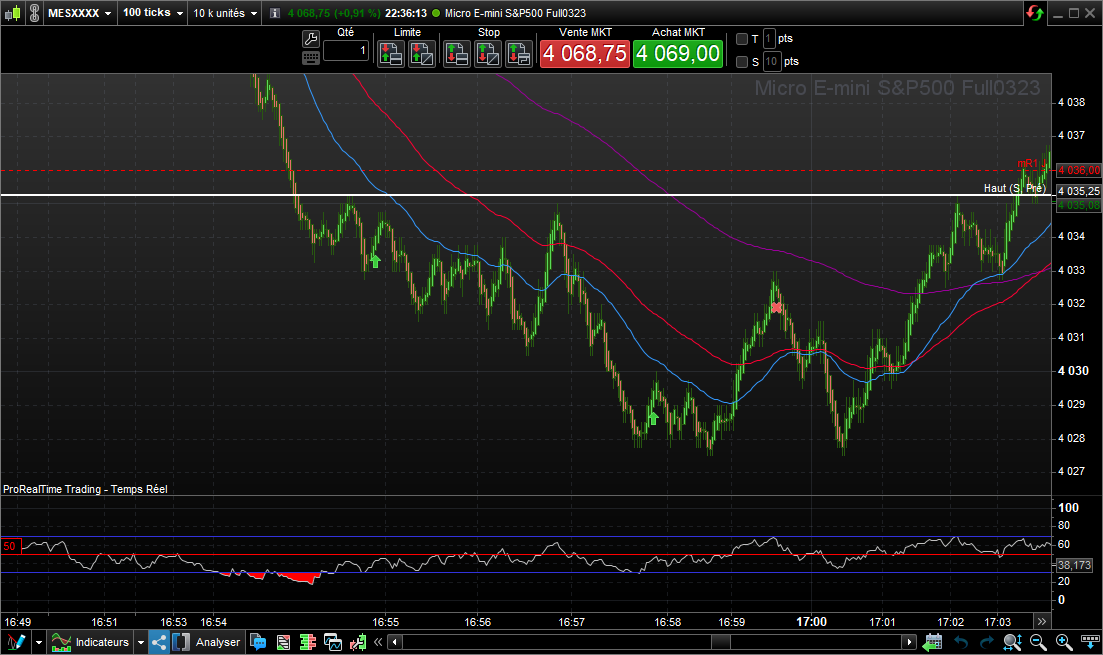Click the chat bubbles icon in the bottom toolbar
The width and height of the screenshot is (1103, 655).
point(258,642)
